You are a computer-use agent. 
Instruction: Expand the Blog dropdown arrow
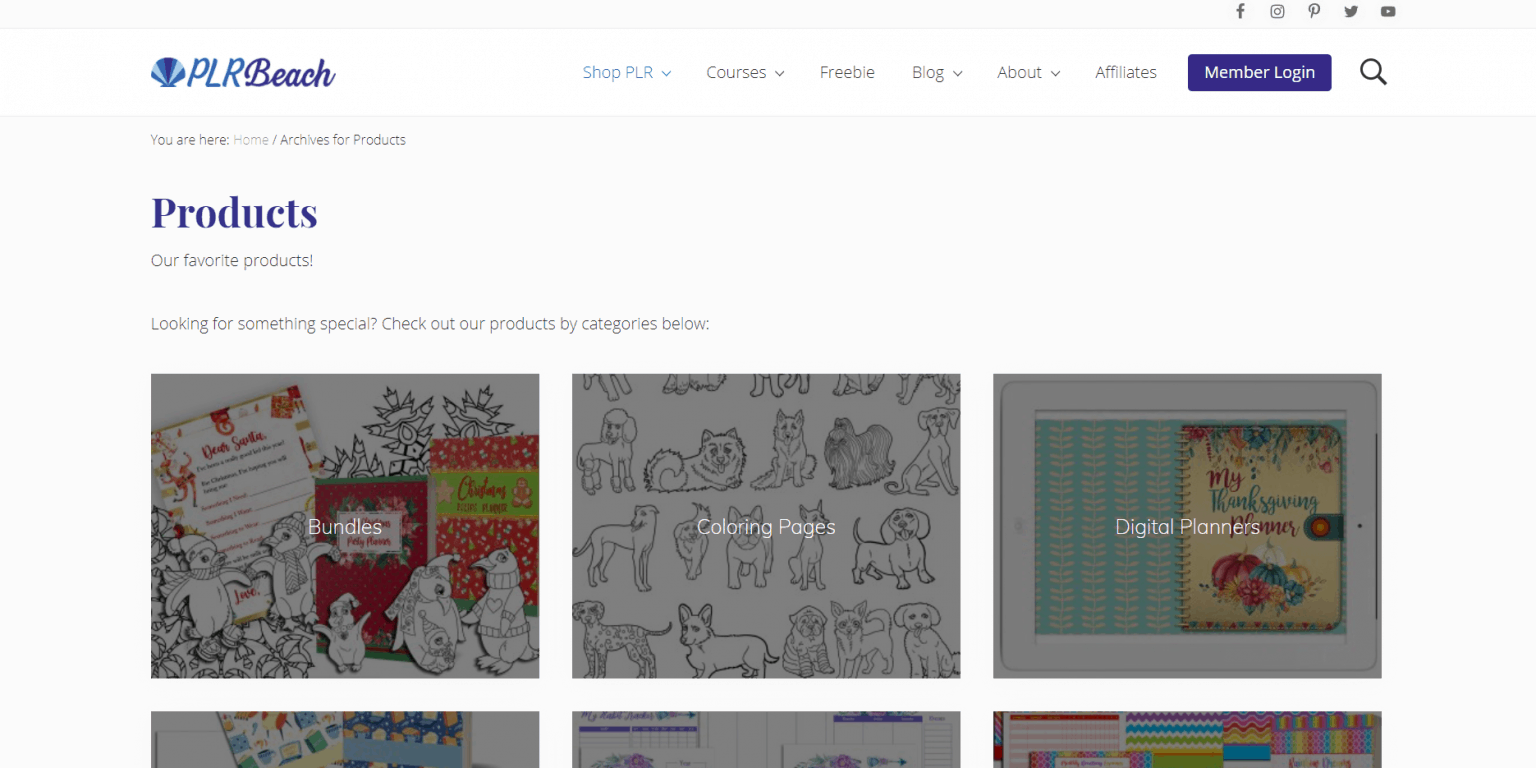click(957, 73)
